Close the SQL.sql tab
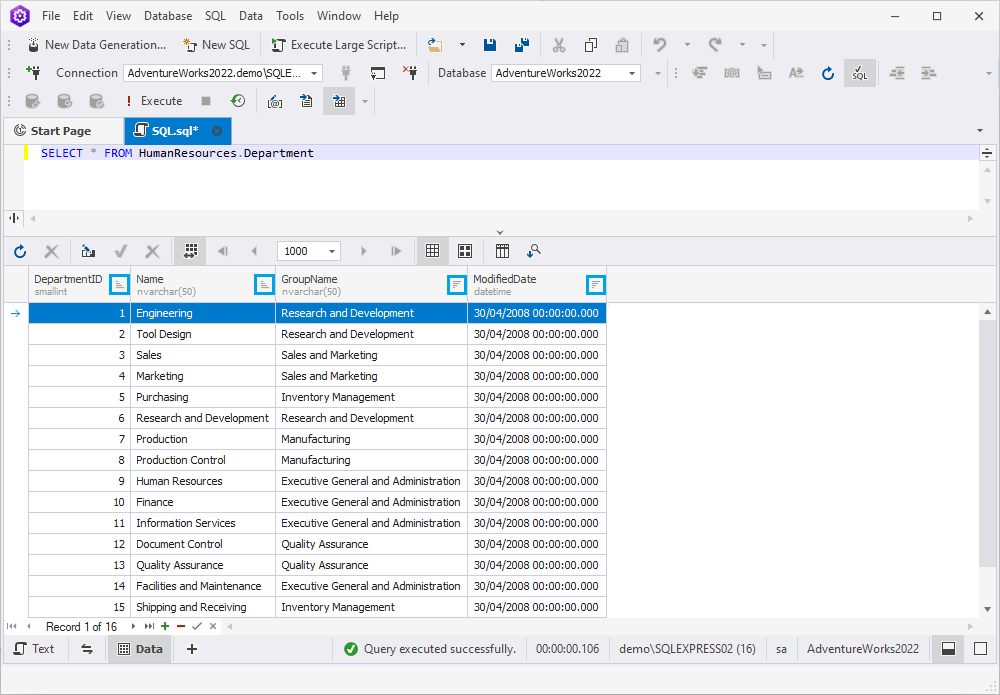1000x695 pixels. pos(217,131)
